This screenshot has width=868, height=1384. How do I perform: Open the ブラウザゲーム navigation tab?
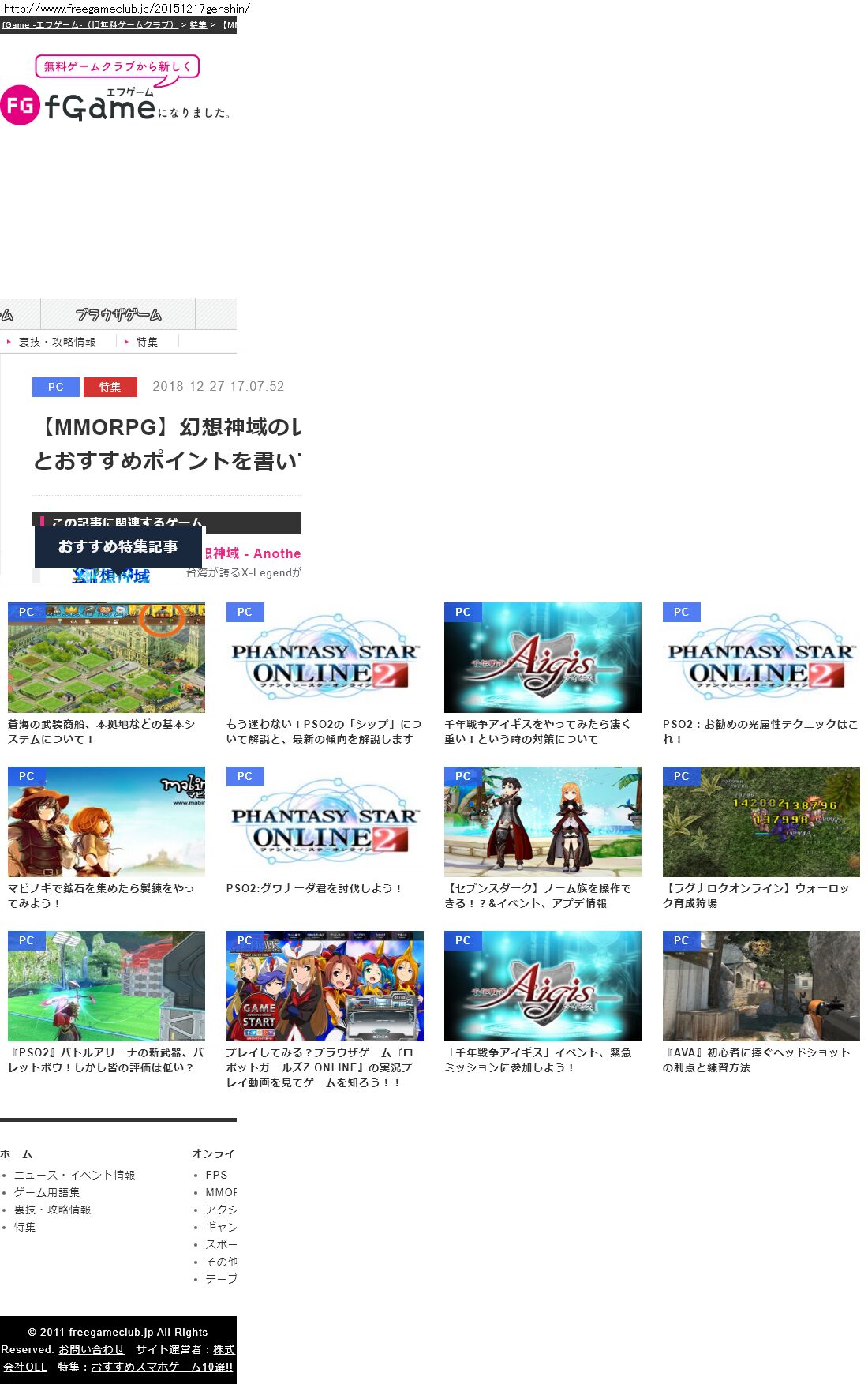(118, 314)
